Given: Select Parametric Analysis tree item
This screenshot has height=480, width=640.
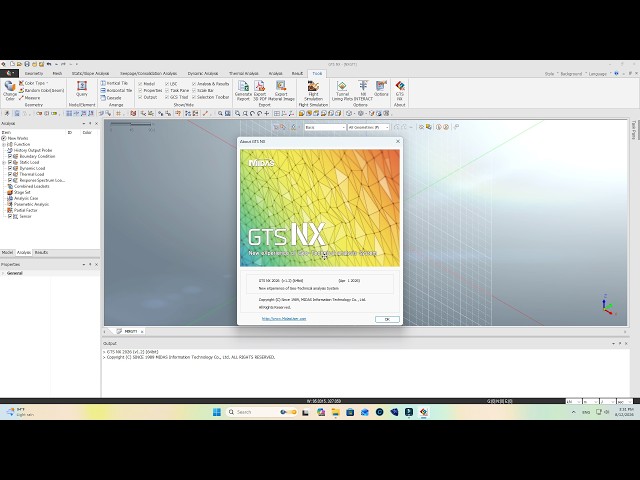Looking at the screenshot, I should (31, 204).
